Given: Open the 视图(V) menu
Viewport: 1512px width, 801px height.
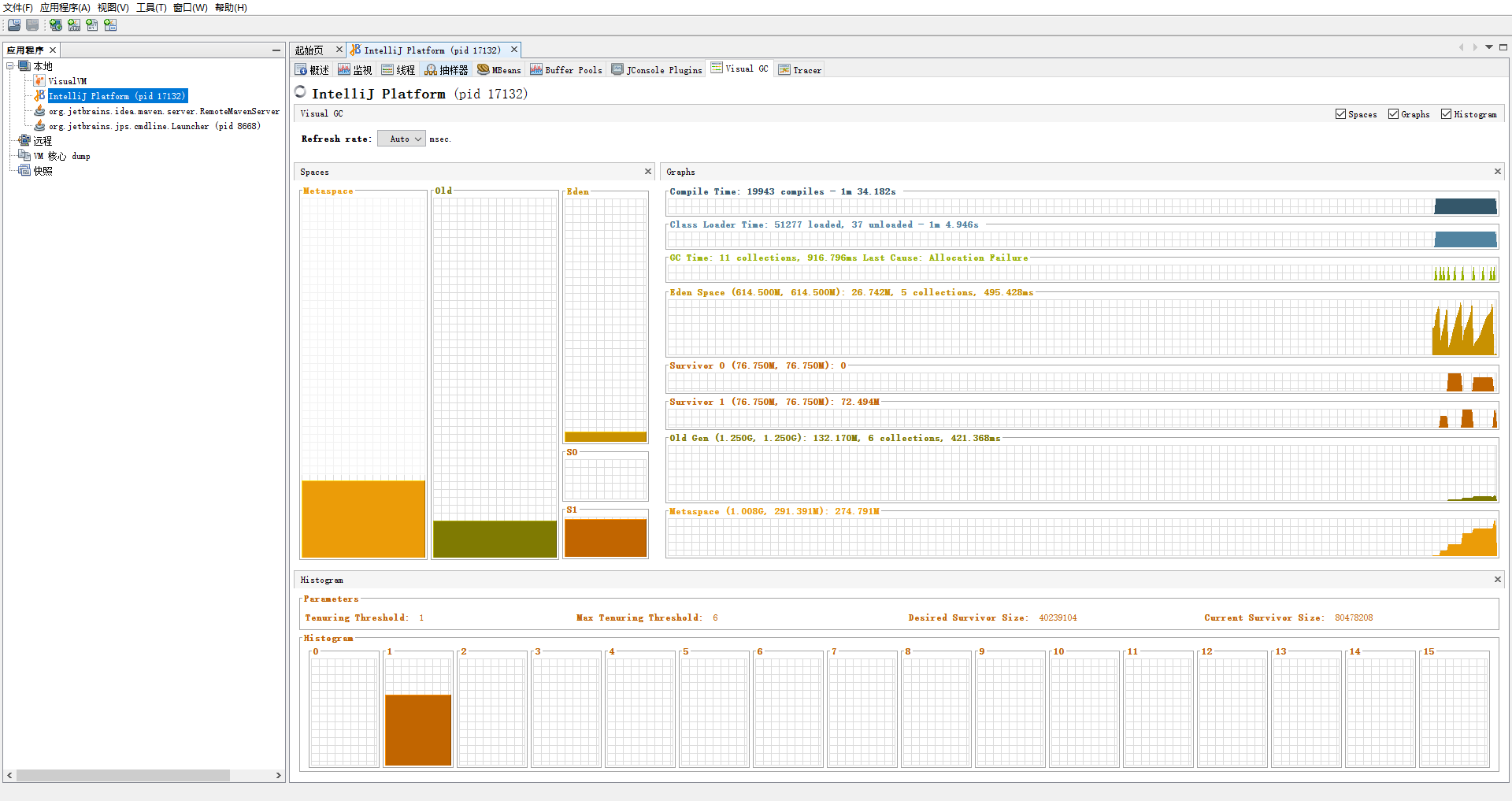Looking at the screenshot, I should tap(113, 7).
